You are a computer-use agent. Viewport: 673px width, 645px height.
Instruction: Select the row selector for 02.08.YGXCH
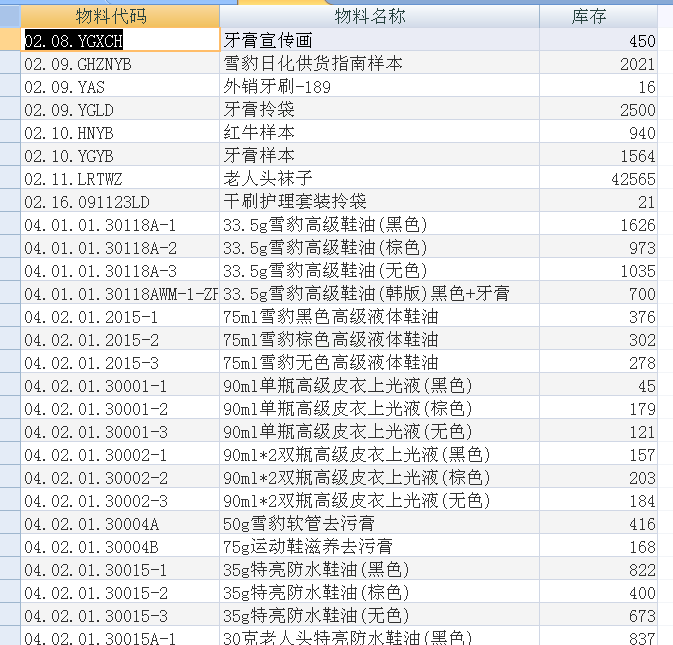pyautogui.click(x=10, y=40)
